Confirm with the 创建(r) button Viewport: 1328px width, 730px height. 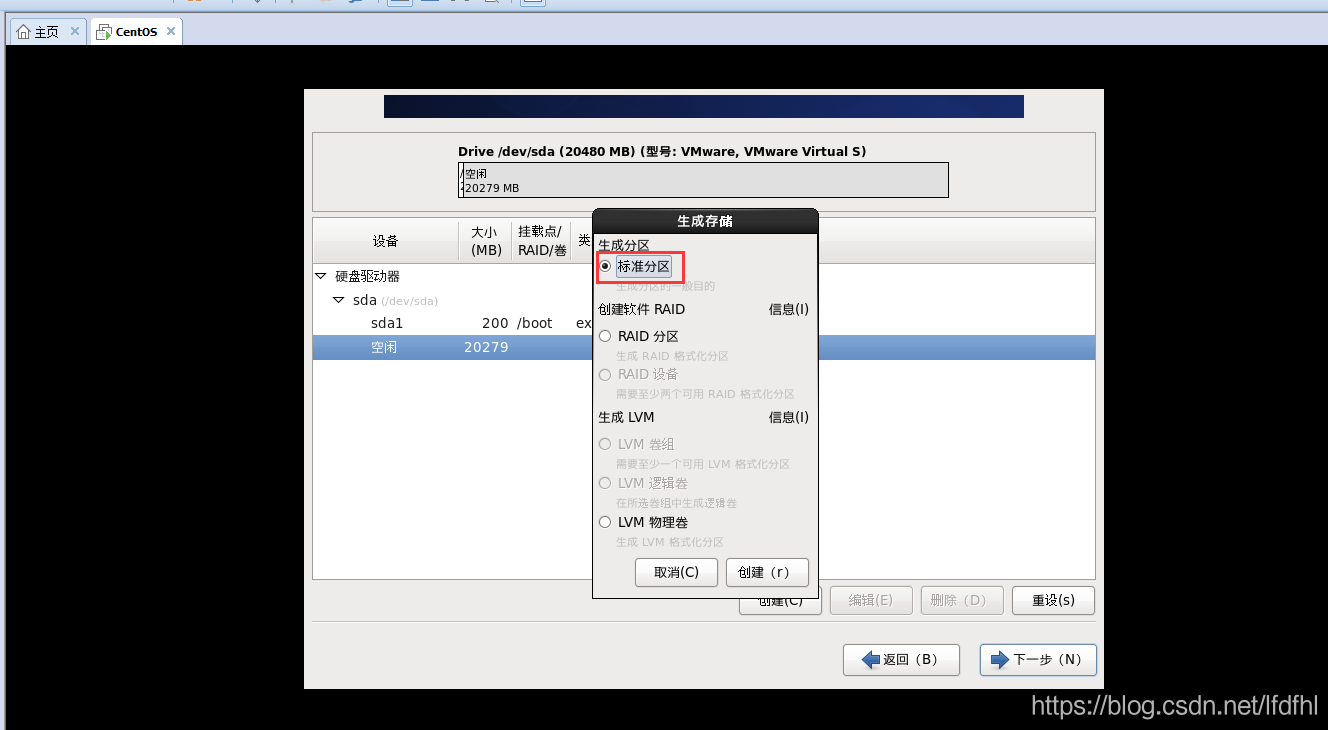[767, 572]
